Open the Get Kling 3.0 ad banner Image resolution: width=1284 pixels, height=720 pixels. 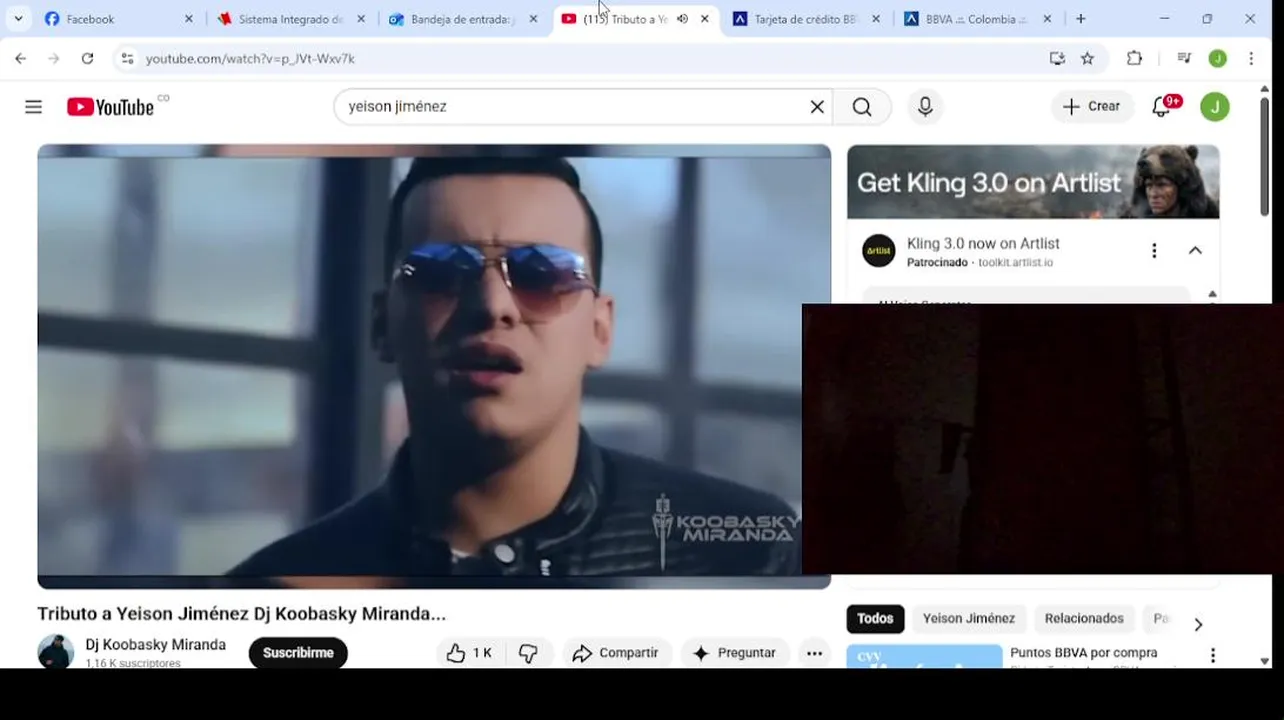click(x=1033, y=182)
